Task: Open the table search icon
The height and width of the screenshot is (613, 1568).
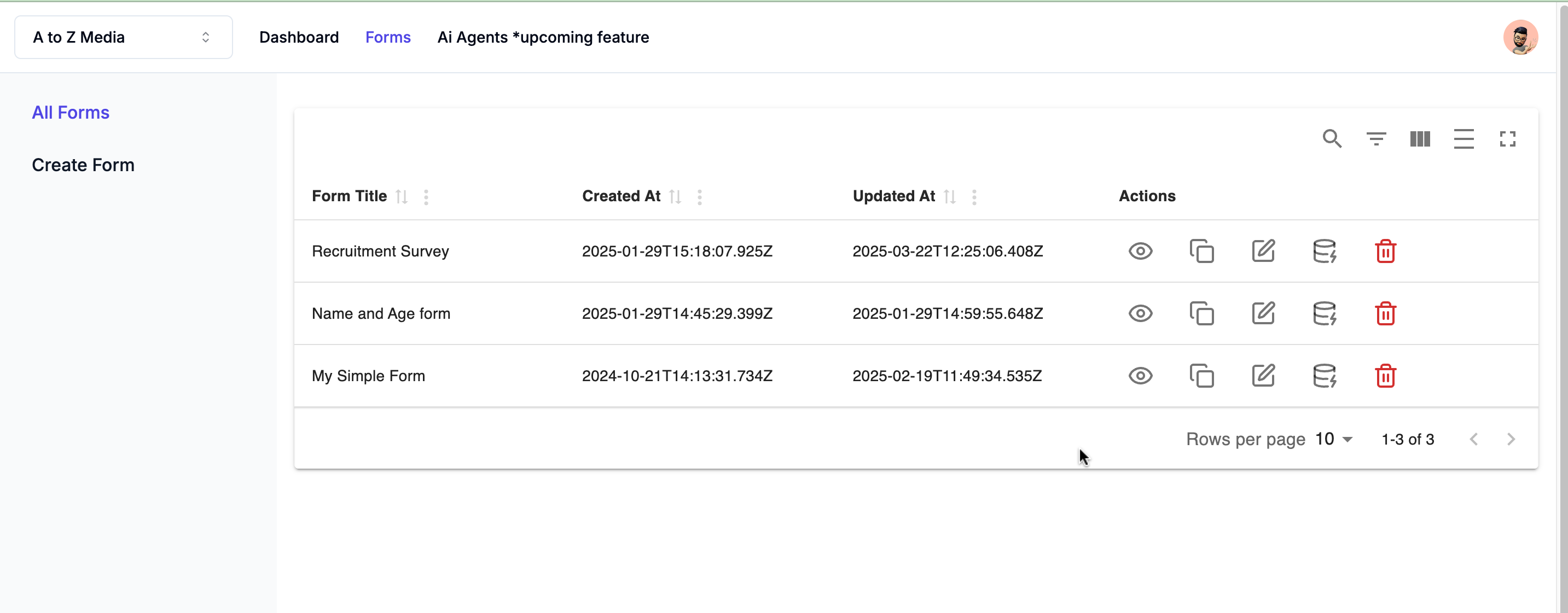Action: 1332,139
